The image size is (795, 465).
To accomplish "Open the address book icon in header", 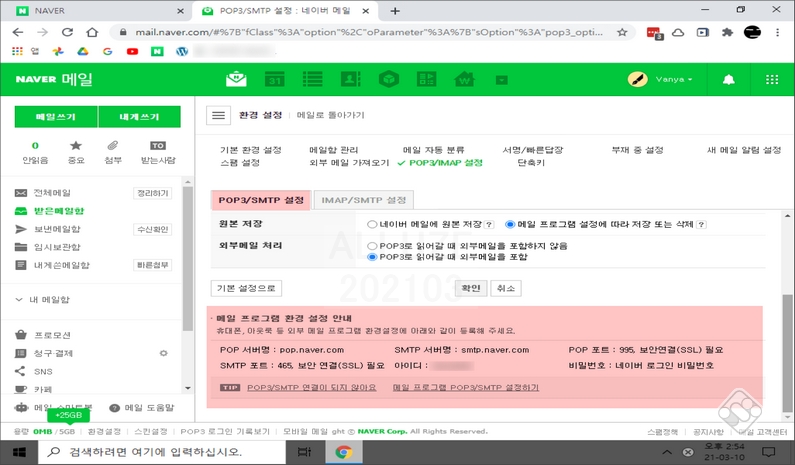I will pyautogui.click(x=350, y=79).
